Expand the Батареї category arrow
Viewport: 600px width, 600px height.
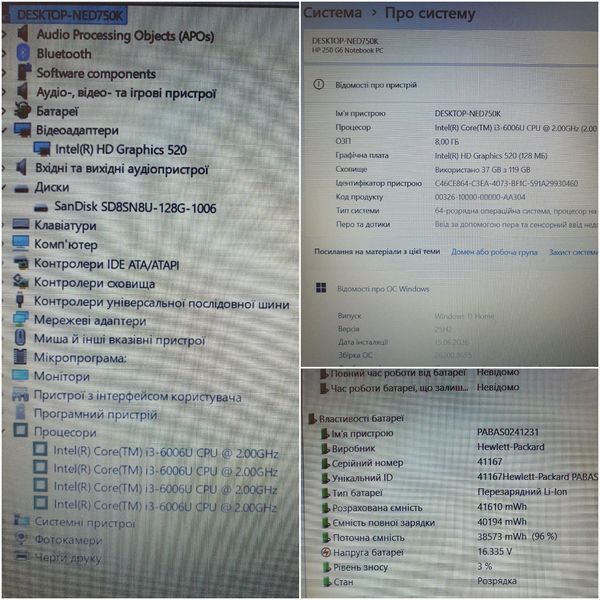pyautogui.click(x=5, y=111)
